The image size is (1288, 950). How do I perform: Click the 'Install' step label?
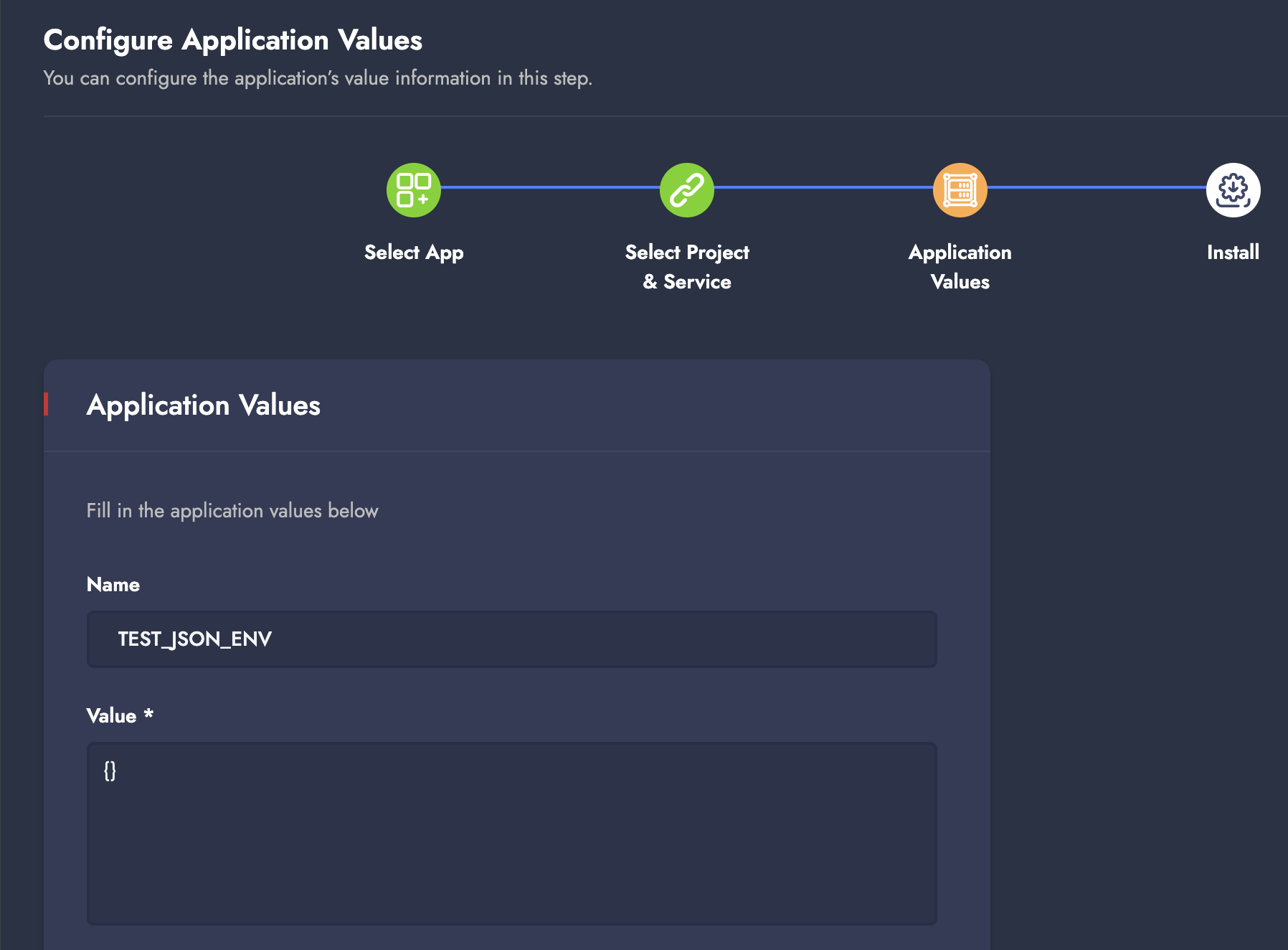click(1233, 252)
